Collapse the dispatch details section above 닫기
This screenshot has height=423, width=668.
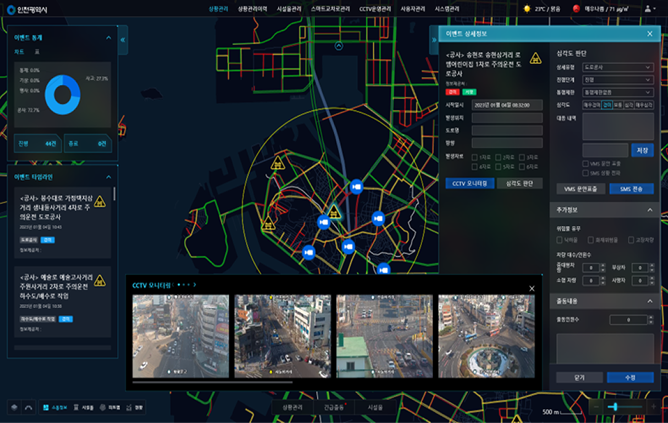650,301
